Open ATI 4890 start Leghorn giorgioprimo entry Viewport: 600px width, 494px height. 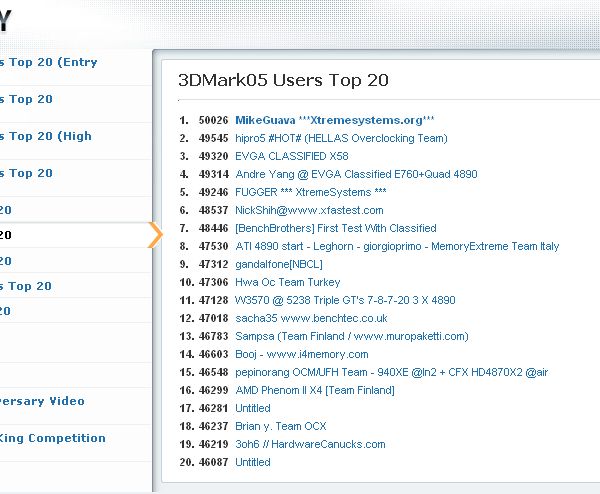coord(397,246)
